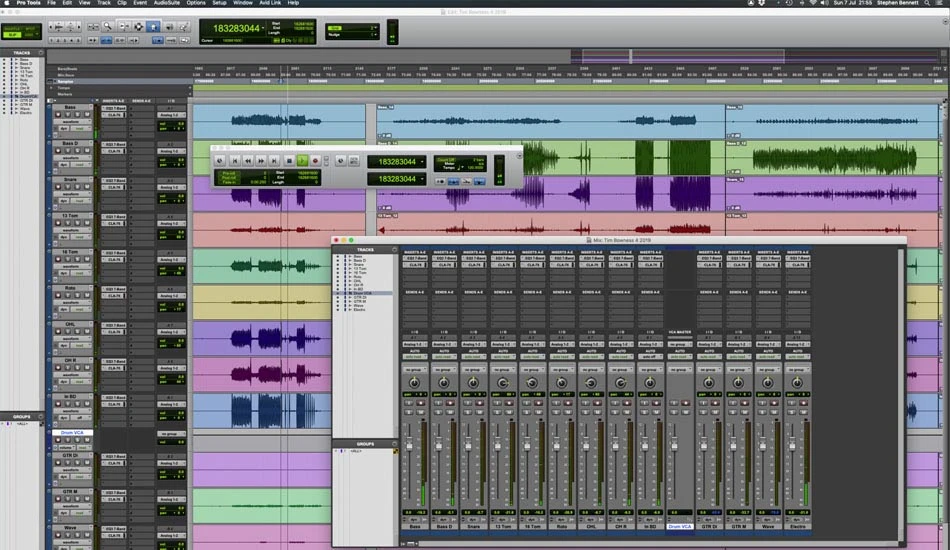Select the Selector tool in the Edit toolbar
Image resolution: width=950 pixels, height=550 pixels.
[138, 26]
